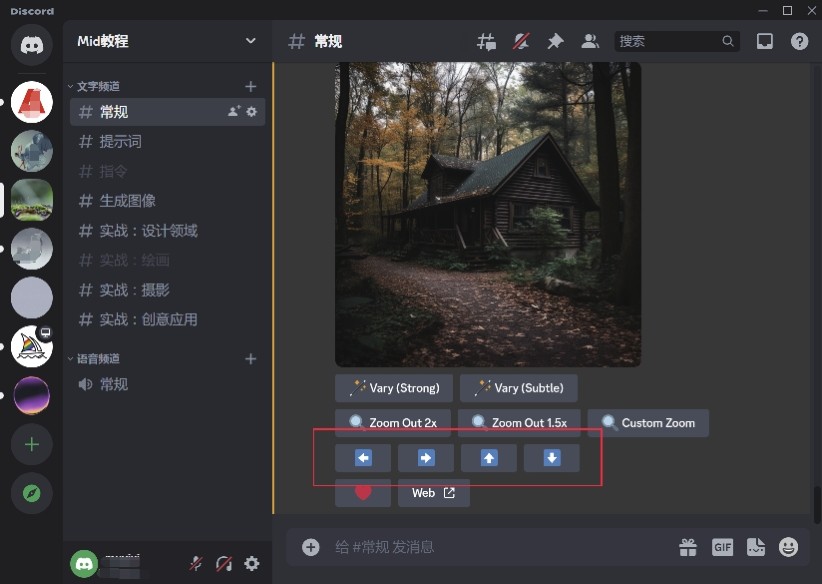822x584 pixels.
Task: Send a gift with Nitro icon
Action: pyautogui.click(x=687, y=547)
